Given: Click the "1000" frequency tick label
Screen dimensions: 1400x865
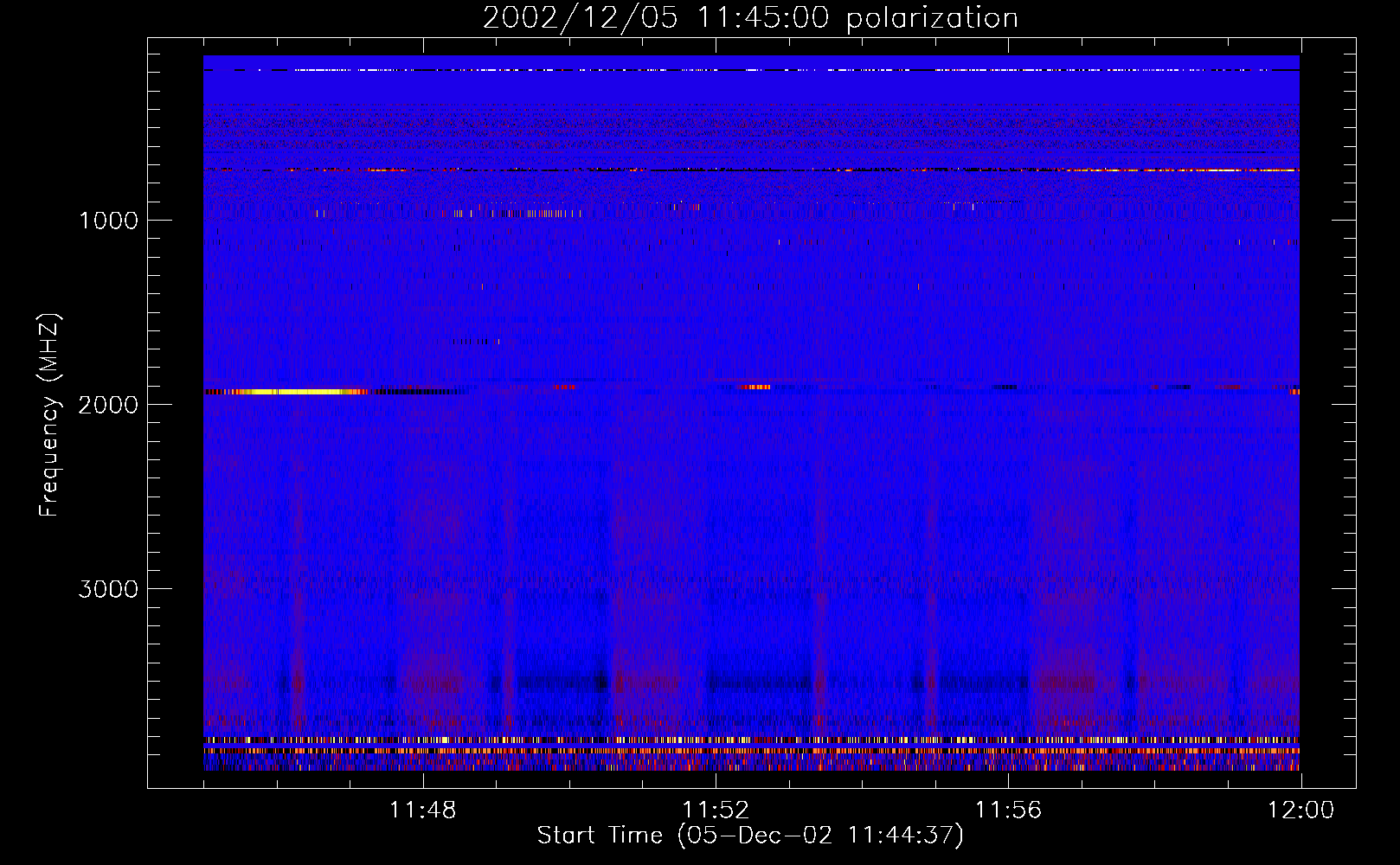Looking at the screenshot, I should pos(108,221).
